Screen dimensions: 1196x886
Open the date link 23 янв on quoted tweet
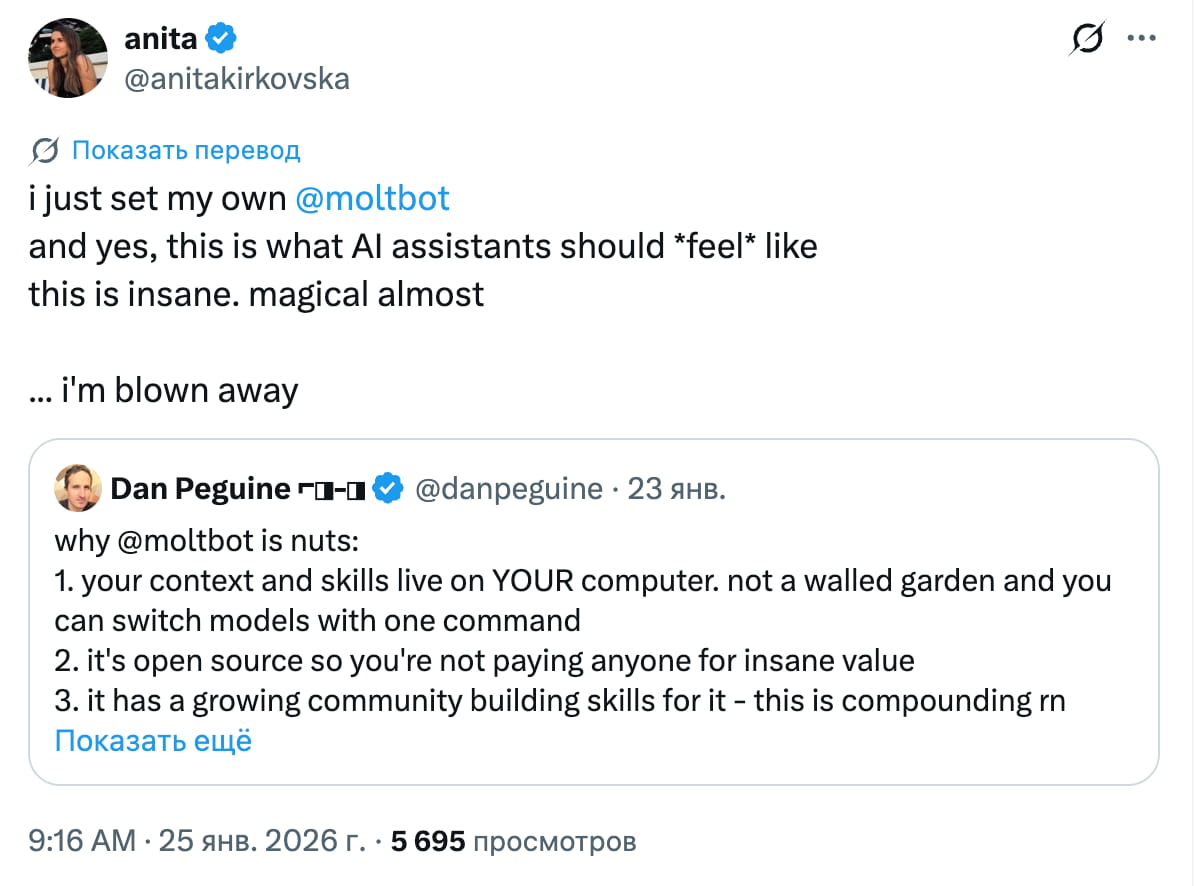click(x=677, y=489)
